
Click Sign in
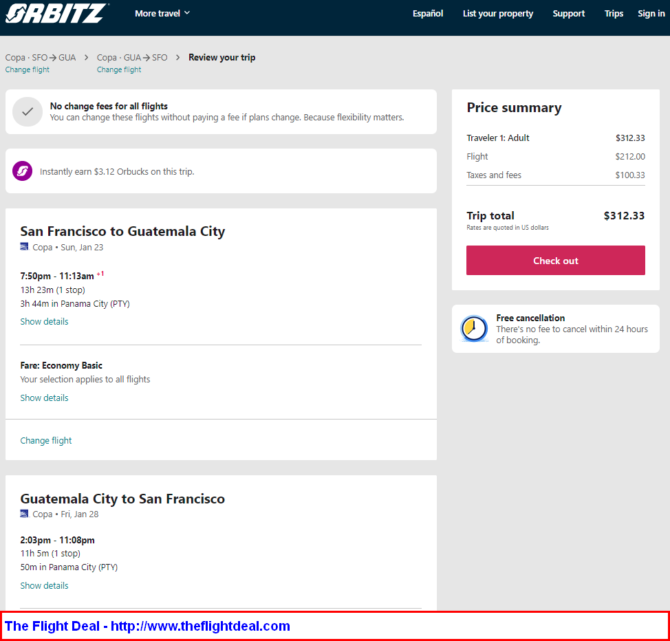click(651, 13)
